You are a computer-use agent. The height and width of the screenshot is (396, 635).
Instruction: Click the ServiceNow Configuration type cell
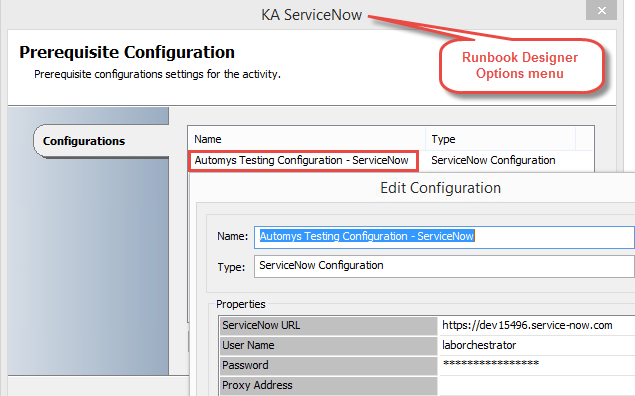(493, 160)
